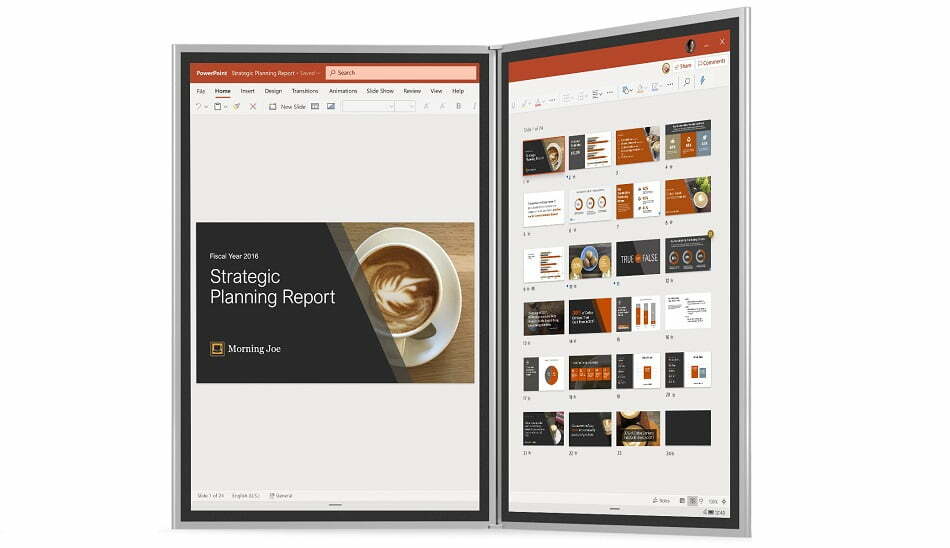Click the Paste clipboard icon
The image size is (950, 548).
pyautogui.click(x=218, y=106)
